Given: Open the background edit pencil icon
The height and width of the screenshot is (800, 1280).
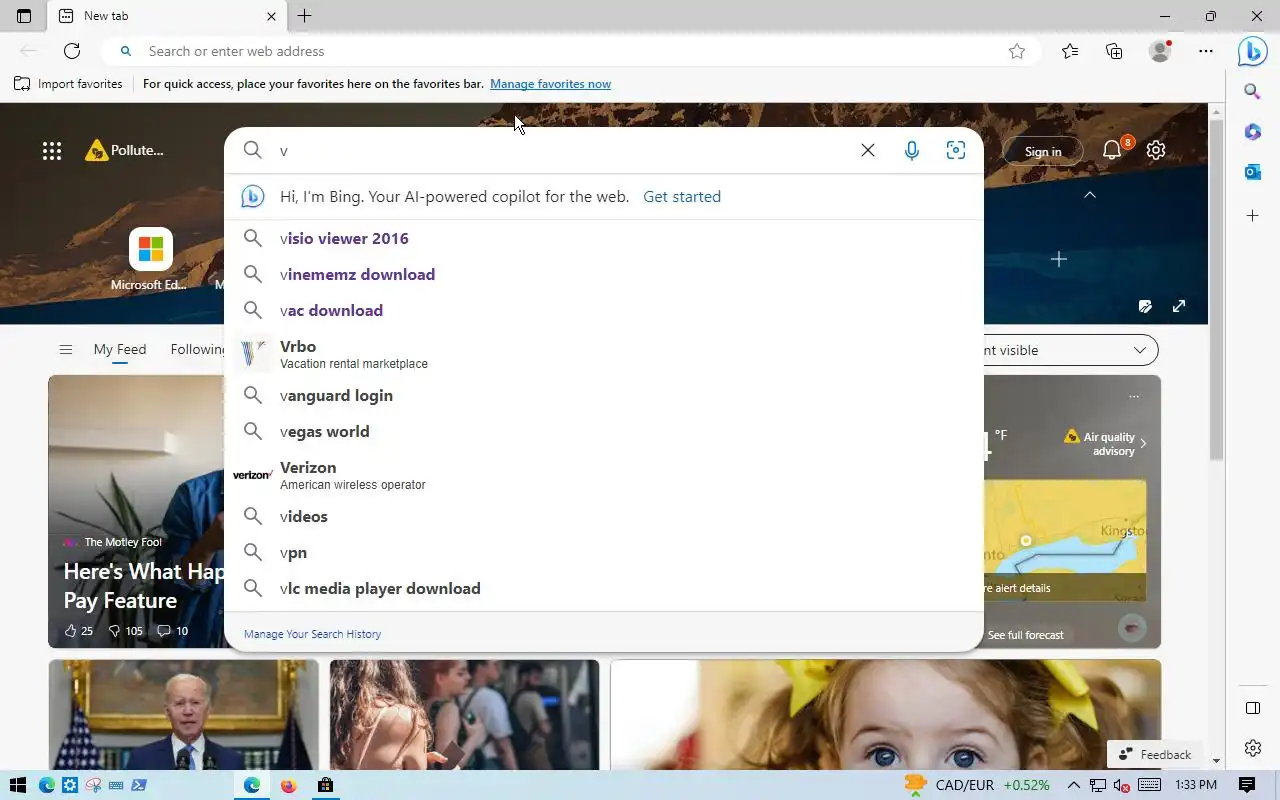Looking at the screenshot, I should point(1145,306).
